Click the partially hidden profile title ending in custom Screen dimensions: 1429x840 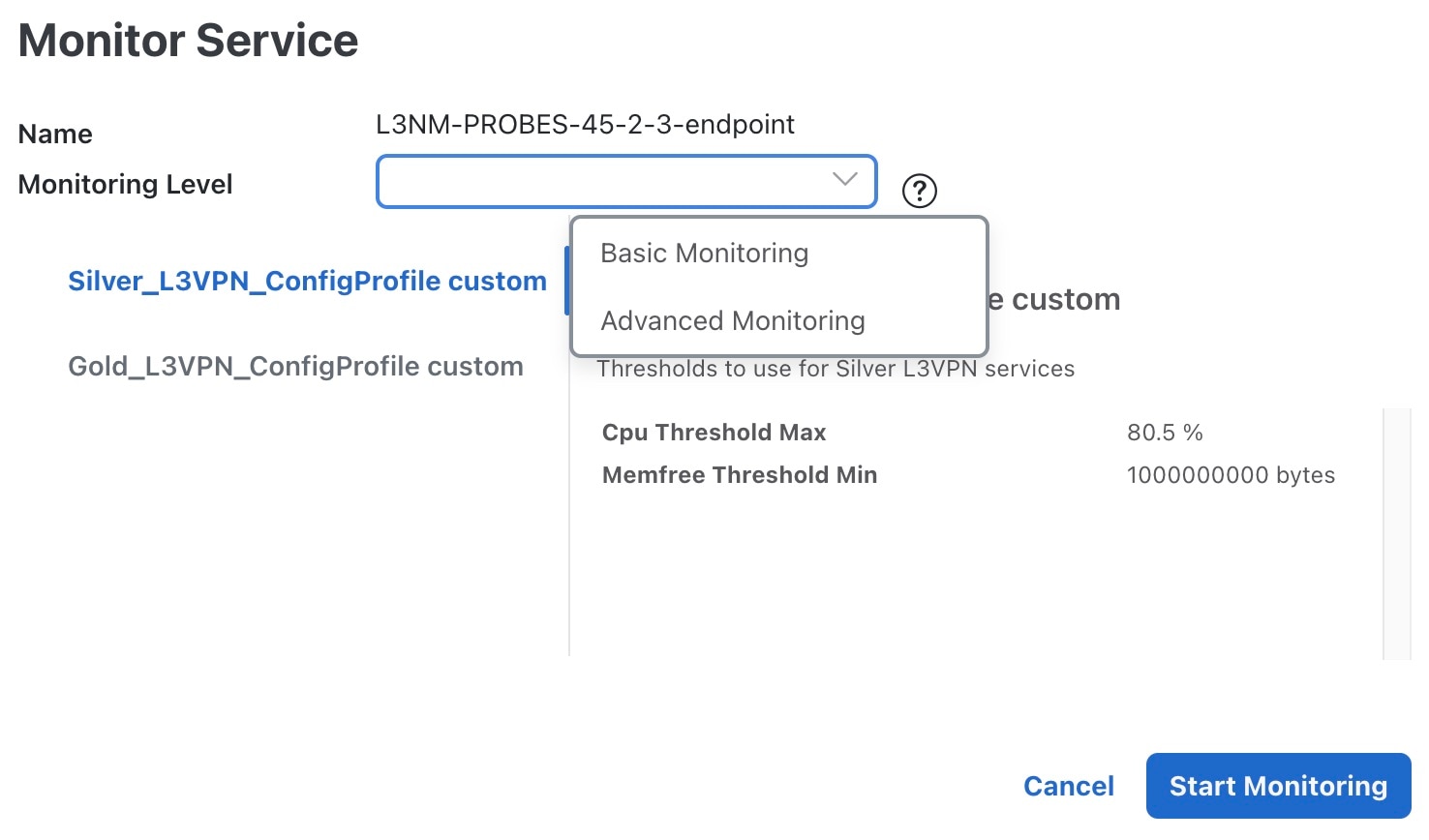coord(1053,300)
